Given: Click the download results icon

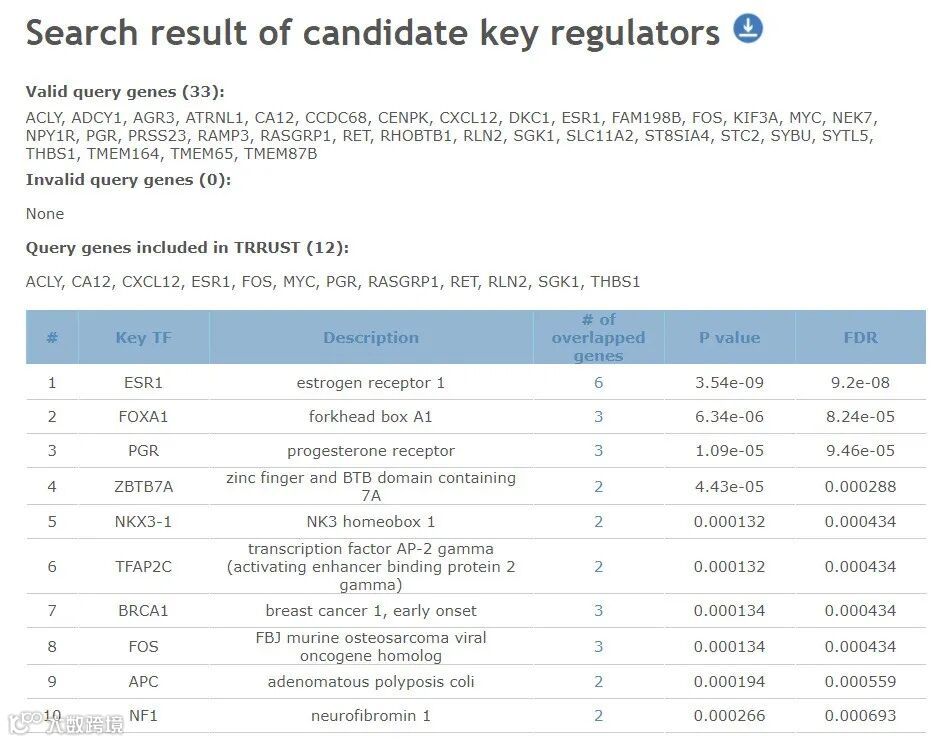Looking at the screenshot, I should tap(748, 28).
